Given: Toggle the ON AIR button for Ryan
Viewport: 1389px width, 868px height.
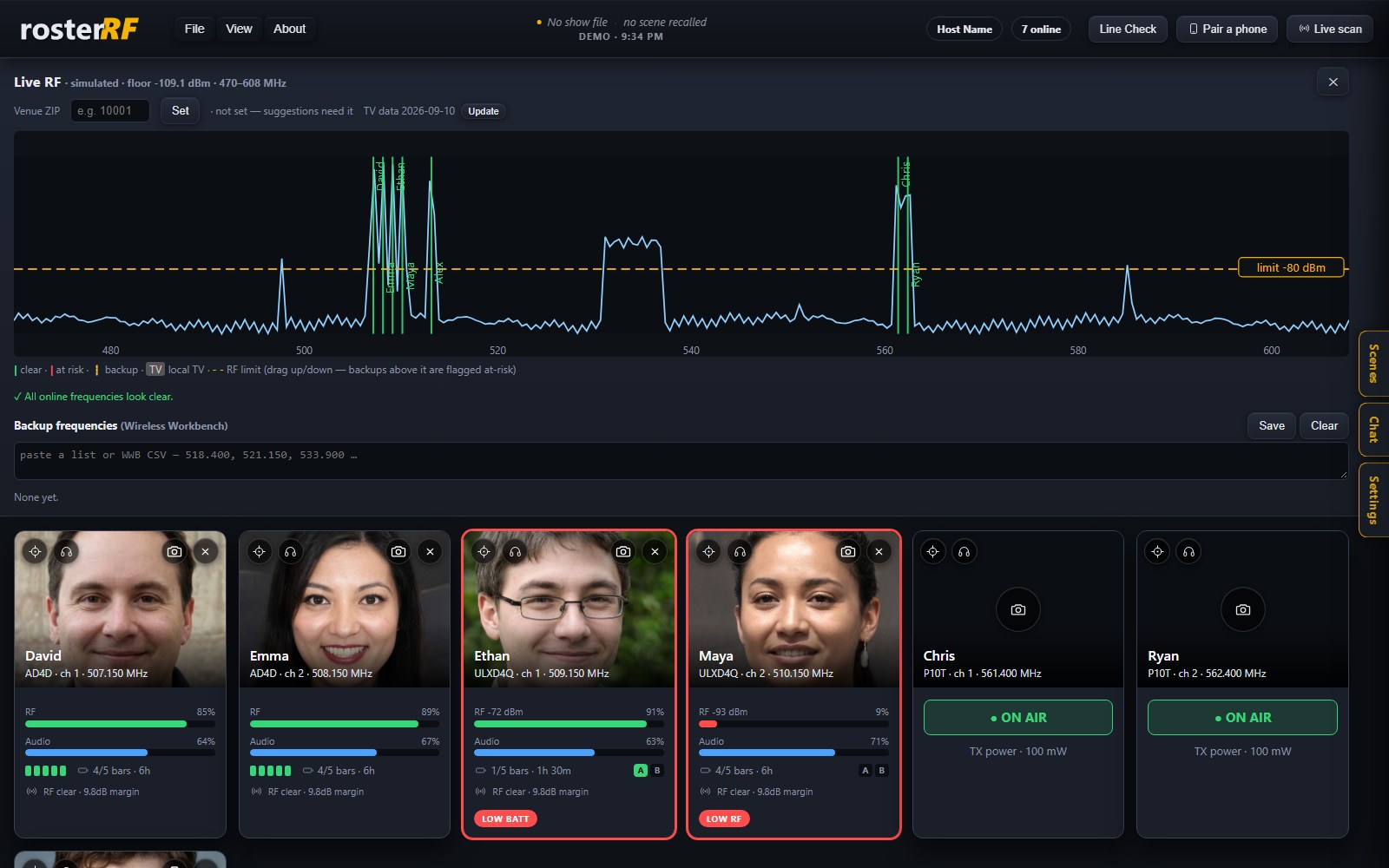Looking at the screenshot, I should point(1243,718).
